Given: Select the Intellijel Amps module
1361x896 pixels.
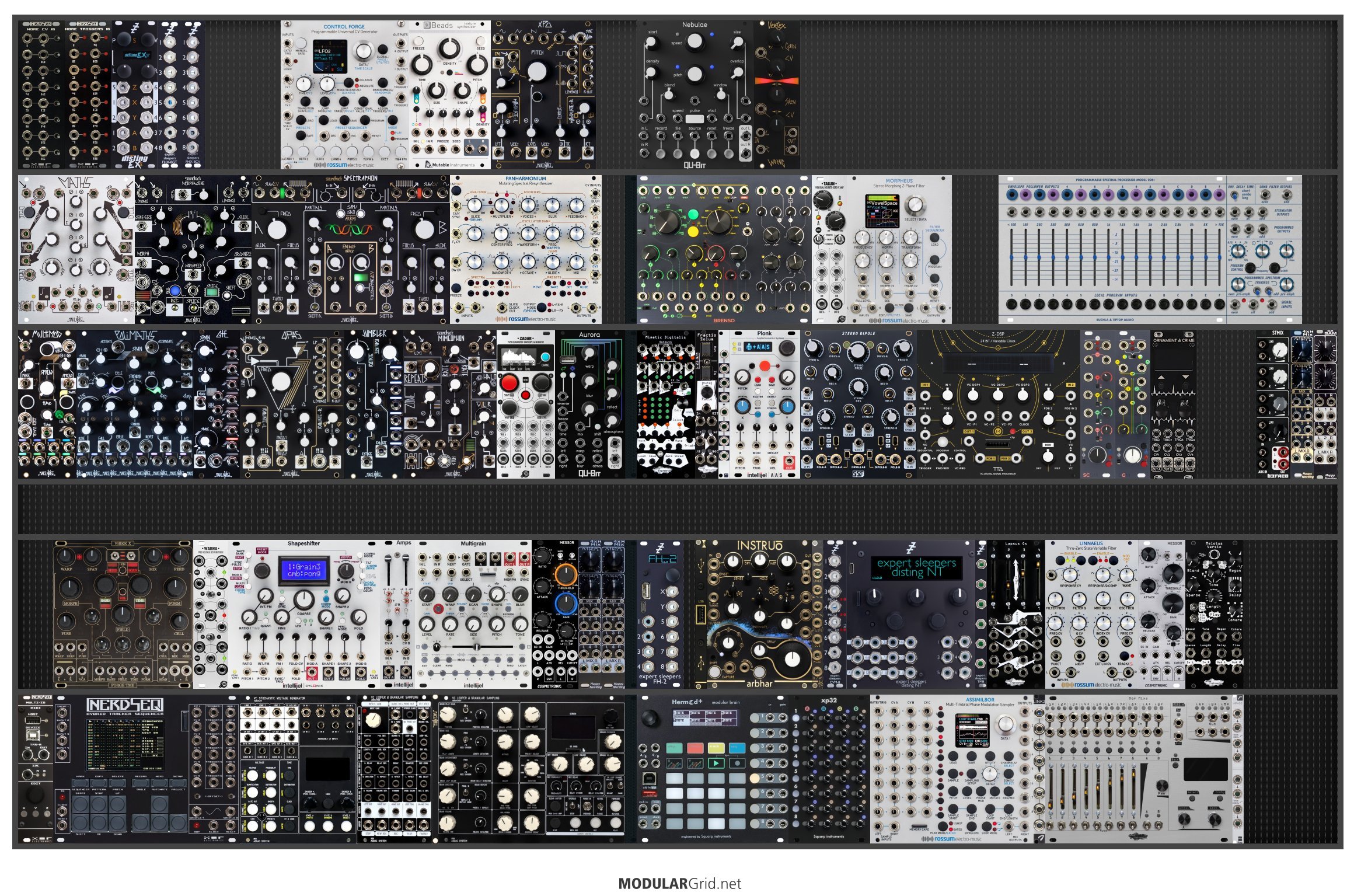Looking at the screenshot, I should [x=397, y=614].
